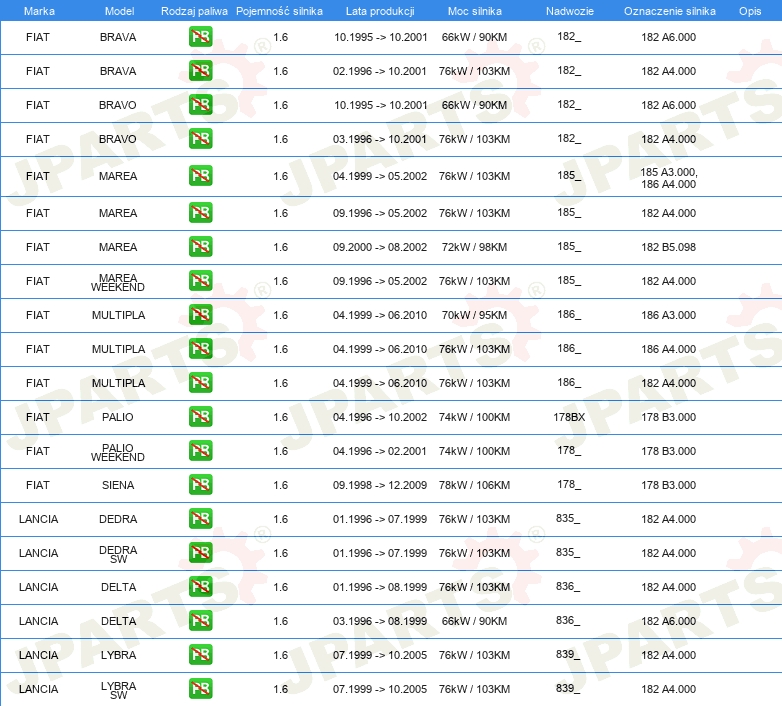The image size is (782, 706).
Task: Click LANCIA brand in the DEDRA SW row
Action: (38, 553)
